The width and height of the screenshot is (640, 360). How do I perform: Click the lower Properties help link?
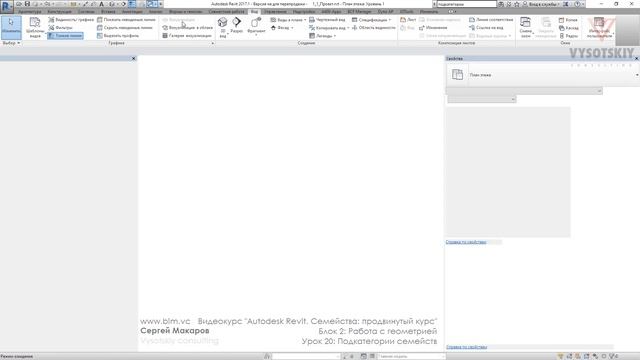click(x=467, y=347)
